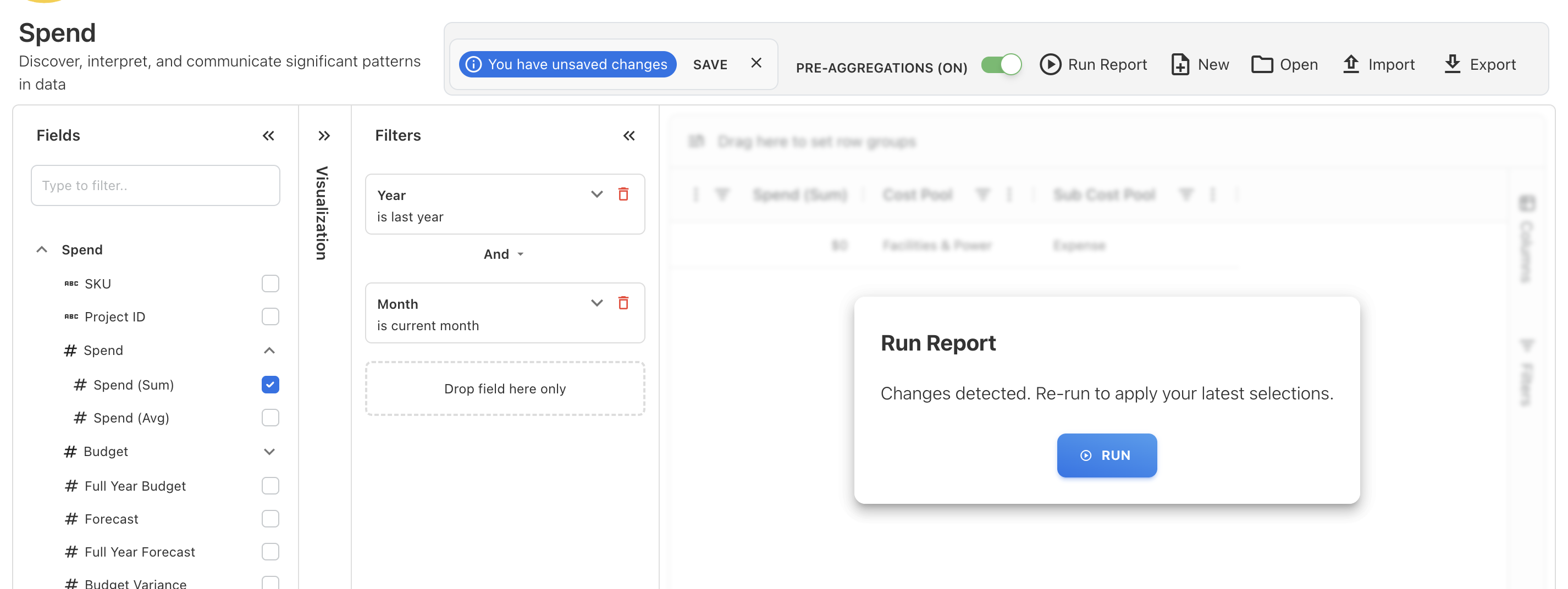The image size is (1568, 589).
Task: Collapse the Fields panel using double-chevron
Action: 268,136
